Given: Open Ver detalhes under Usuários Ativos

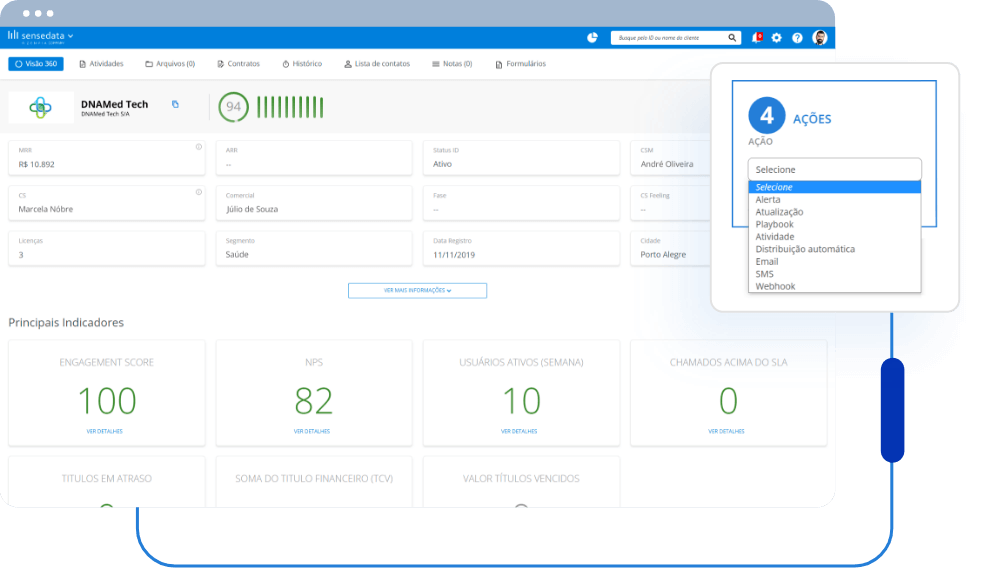Looking at the screenshot, I should point(519,431).
